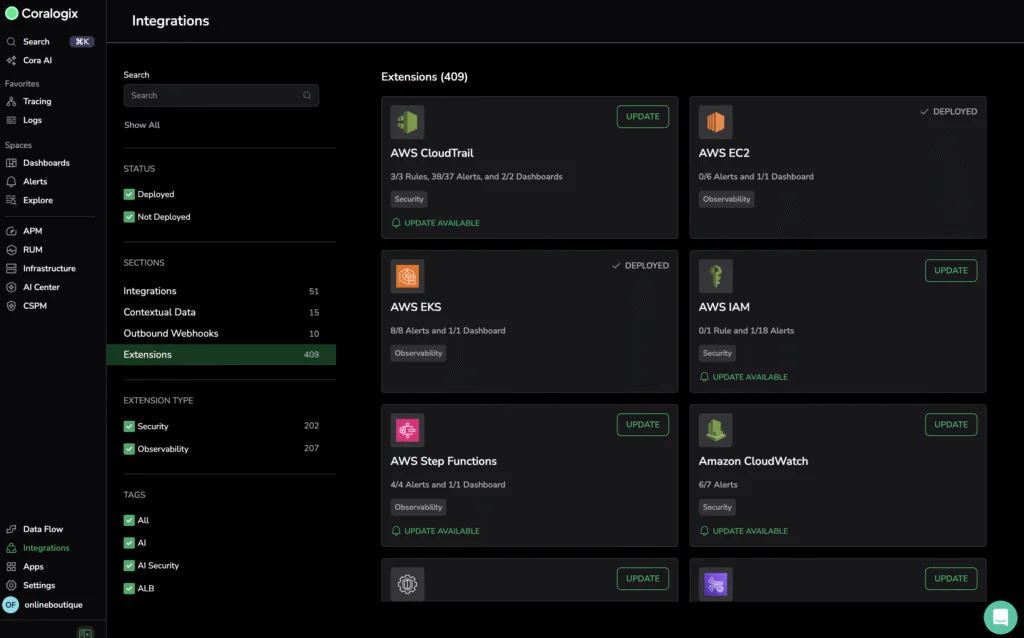The height and width of the screenshot is (638, 1024).
Task: Click the integrations Search input field
Action: point(215,96)
